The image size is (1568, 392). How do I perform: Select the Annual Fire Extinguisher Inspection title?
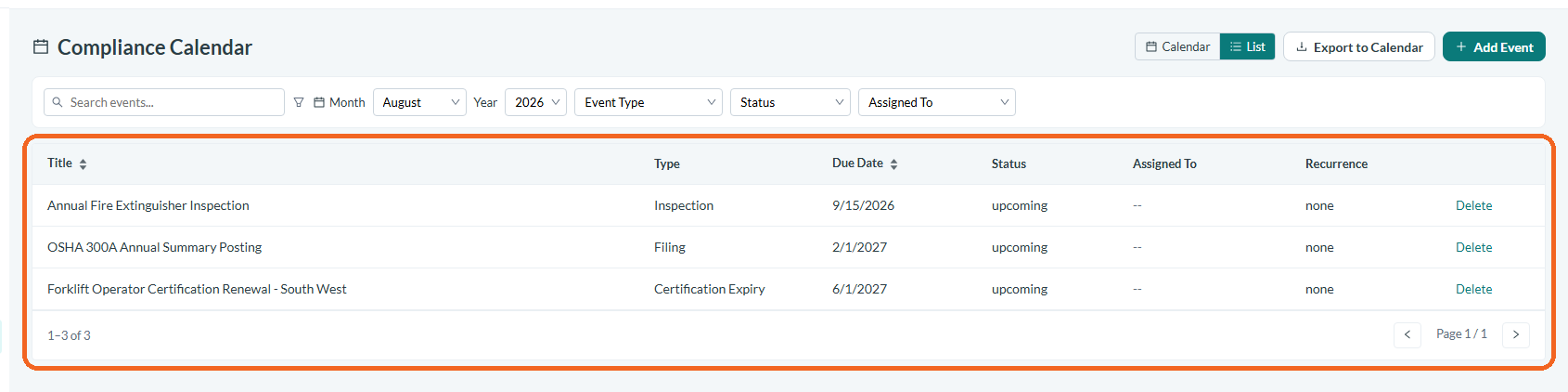coord(148,205)
